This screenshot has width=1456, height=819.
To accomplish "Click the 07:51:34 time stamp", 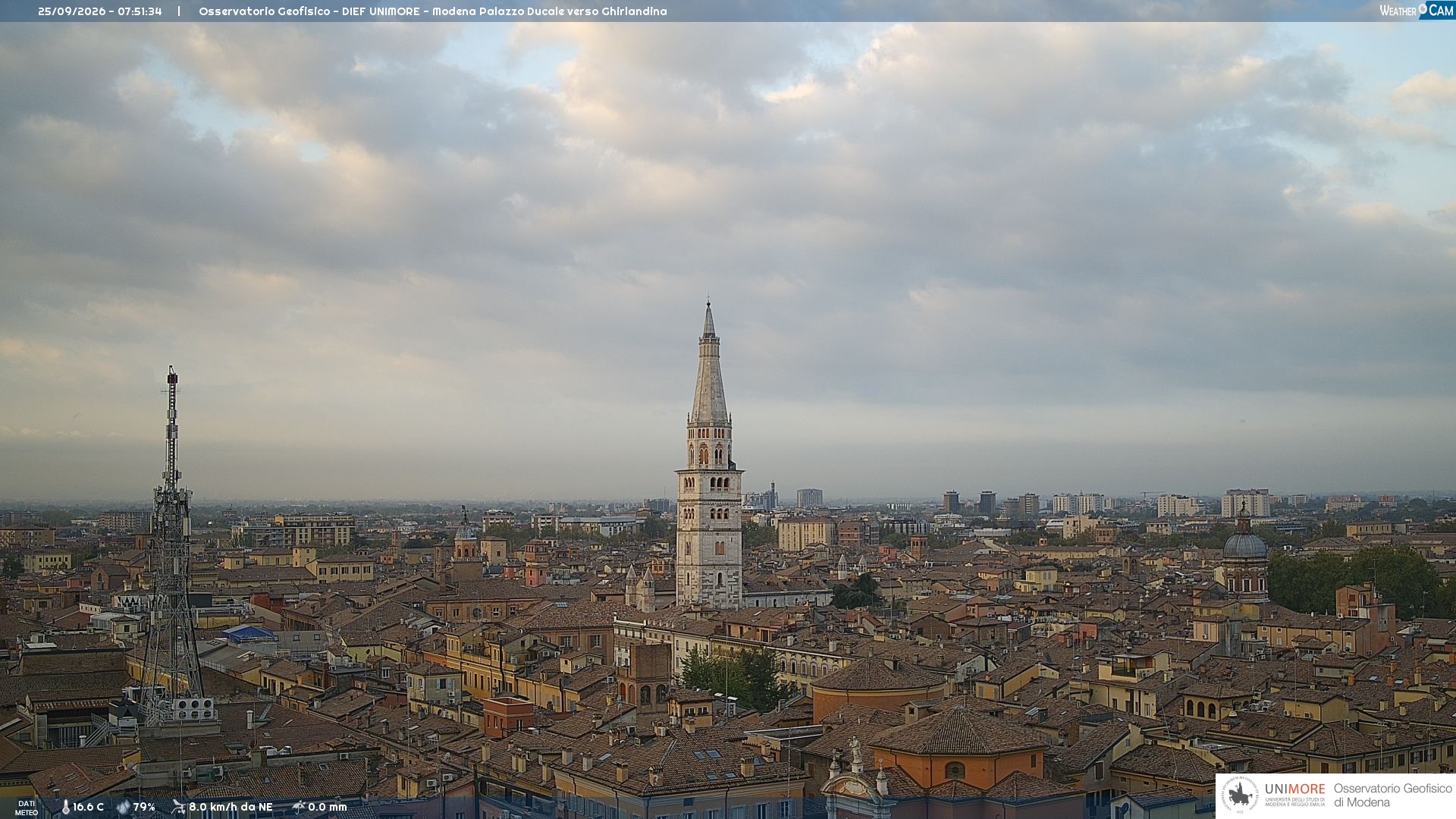I will 140,11.
